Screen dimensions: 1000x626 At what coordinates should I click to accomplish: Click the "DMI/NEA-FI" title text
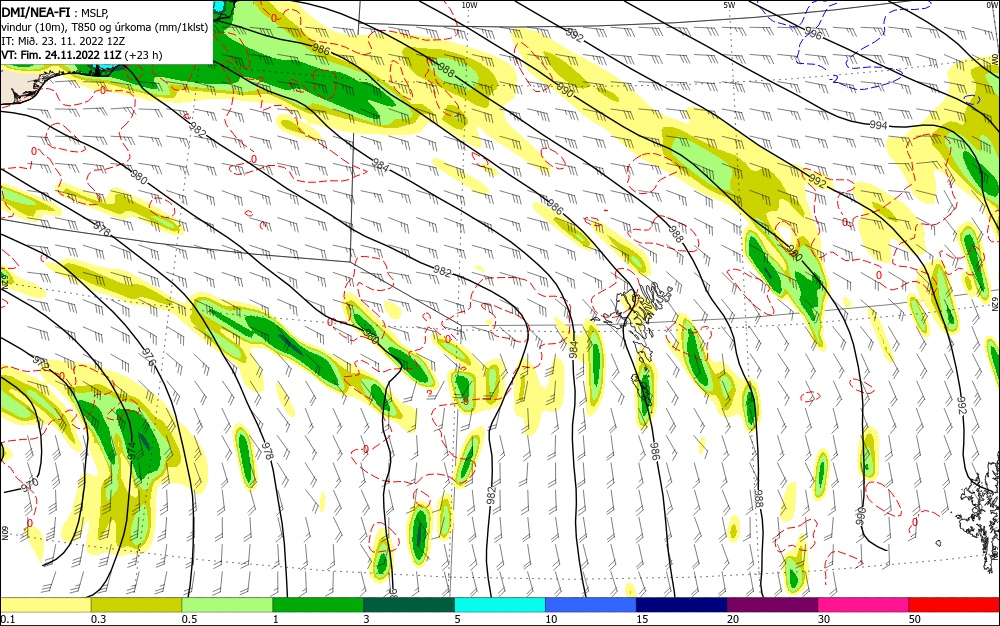click(36, 11)
